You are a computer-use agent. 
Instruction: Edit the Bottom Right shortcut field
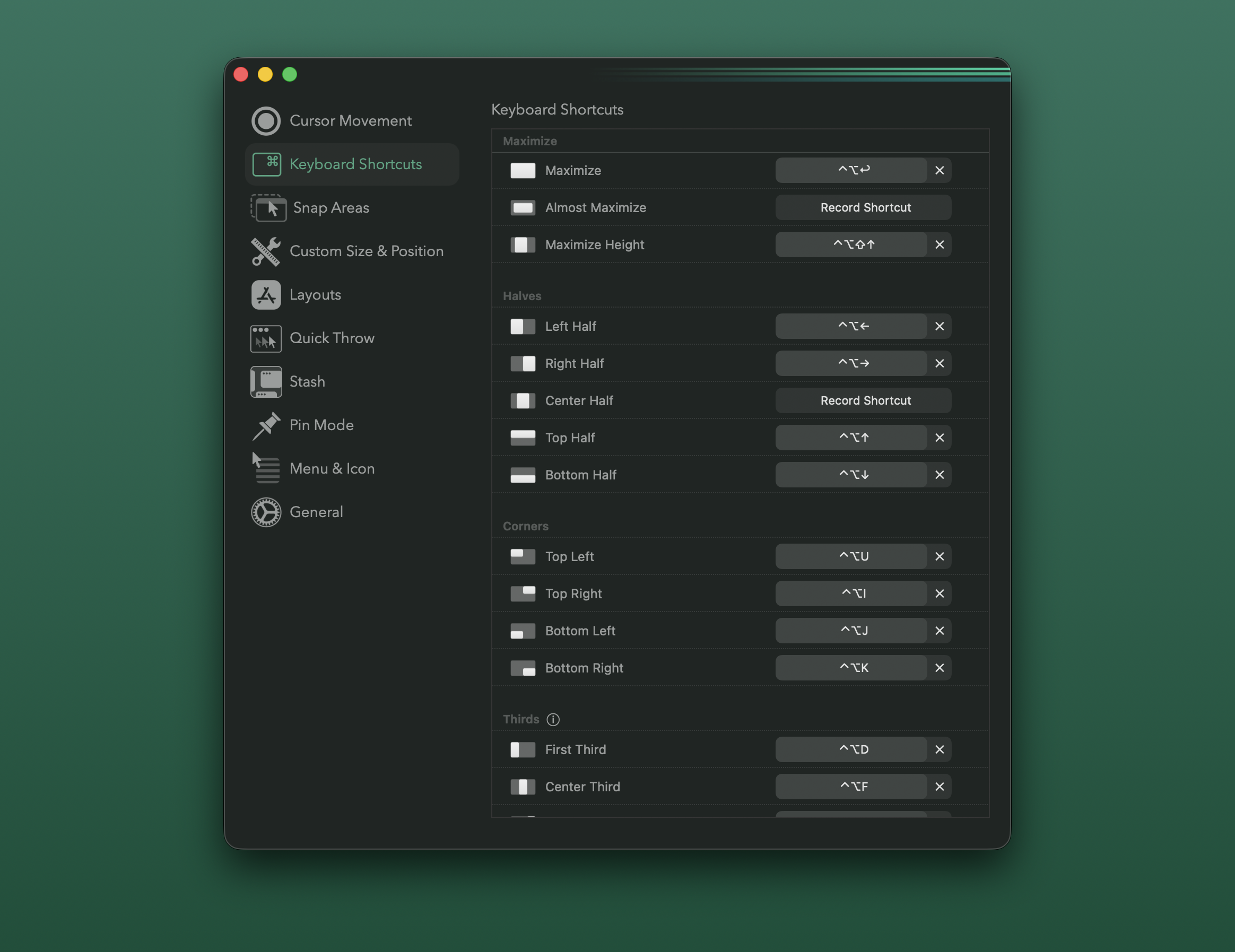(851, 668)
